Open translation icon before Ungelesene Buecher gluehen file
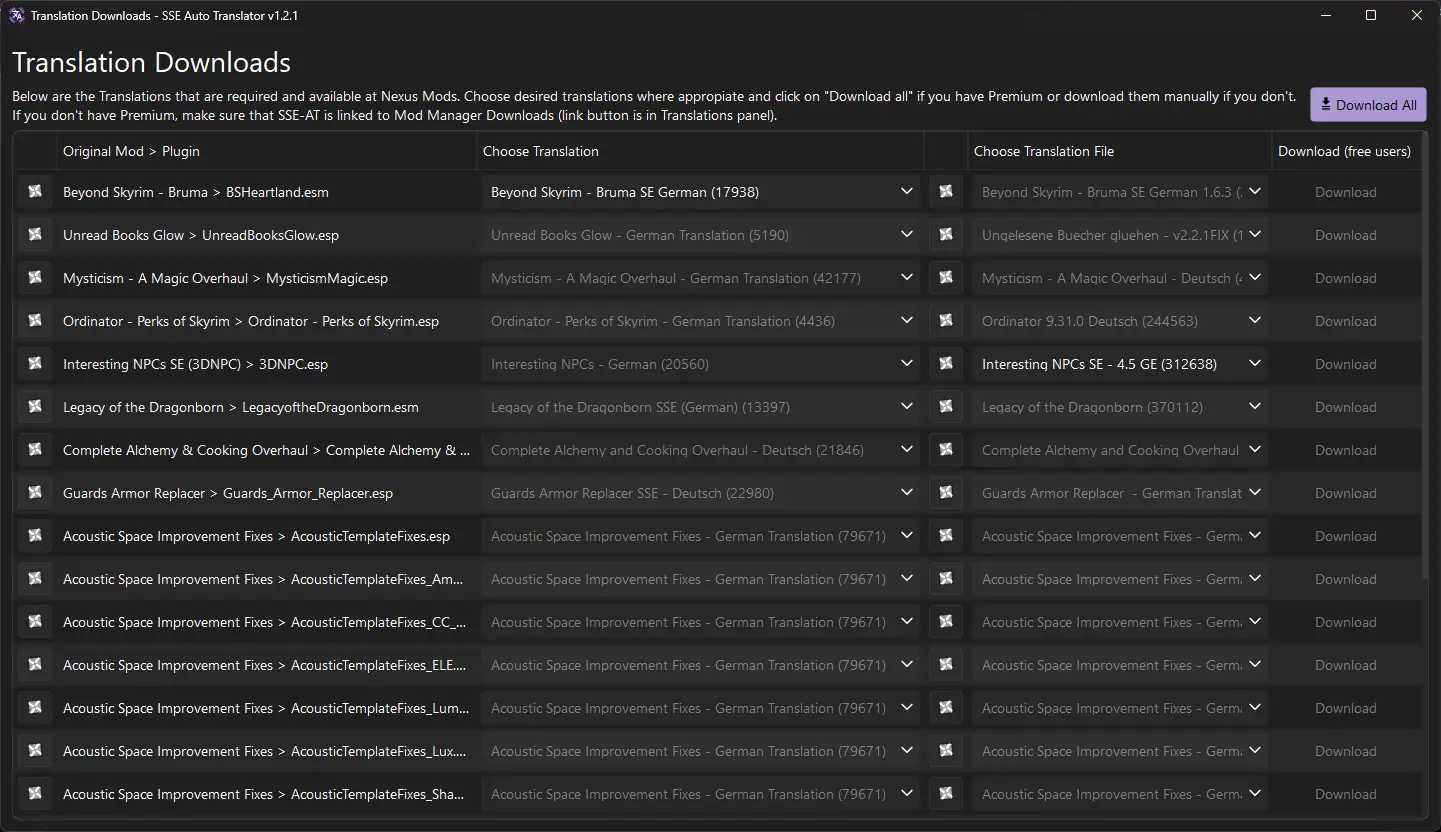The height and width of the screenshot is (832, 1441). pos(946,235)
